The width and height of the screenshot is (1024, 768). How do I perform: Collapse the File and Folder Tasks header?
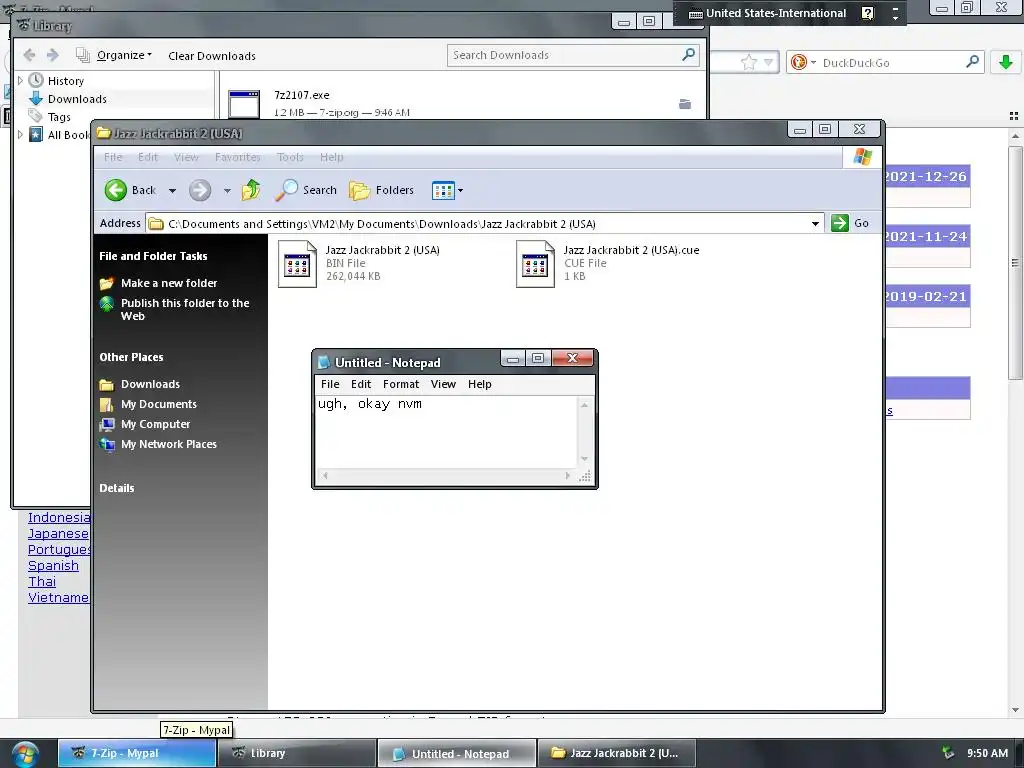click(153, 256)
